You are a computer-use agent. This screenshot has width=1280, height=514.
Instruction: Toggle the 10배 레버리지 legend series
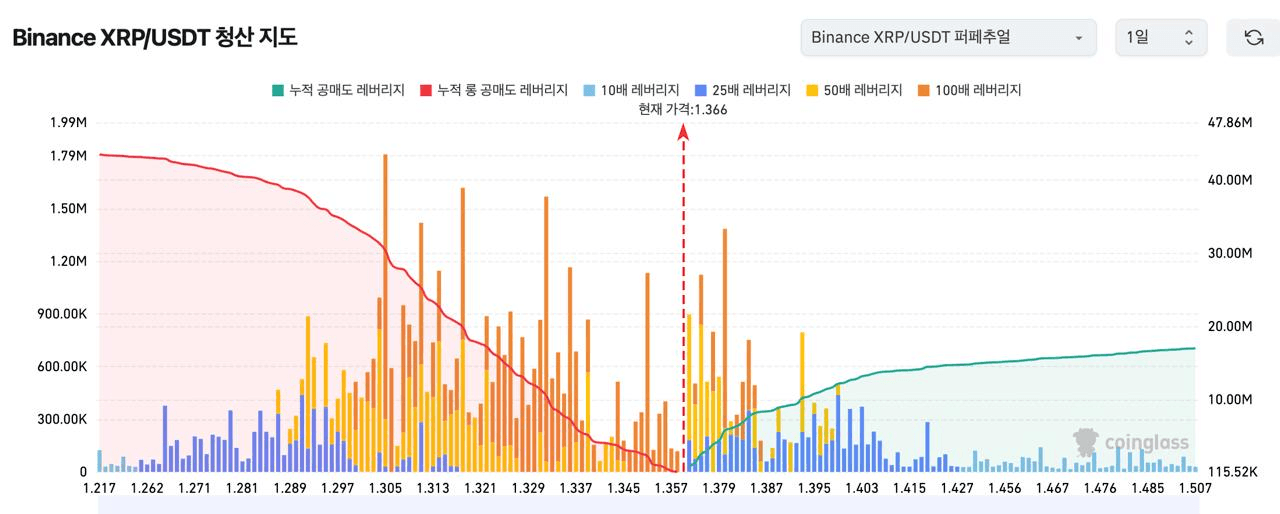coord(632,90)
